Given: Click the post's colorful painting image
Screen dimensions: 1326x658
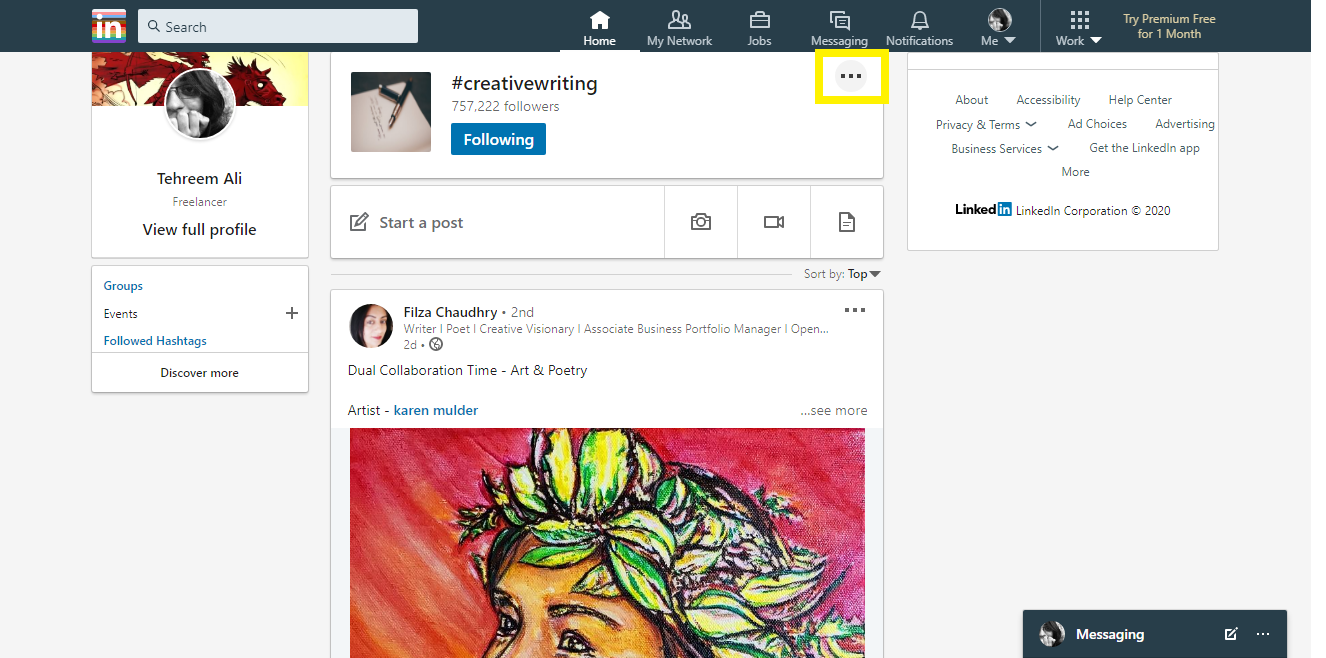Looking at the screenshot, I should point(607,543).
